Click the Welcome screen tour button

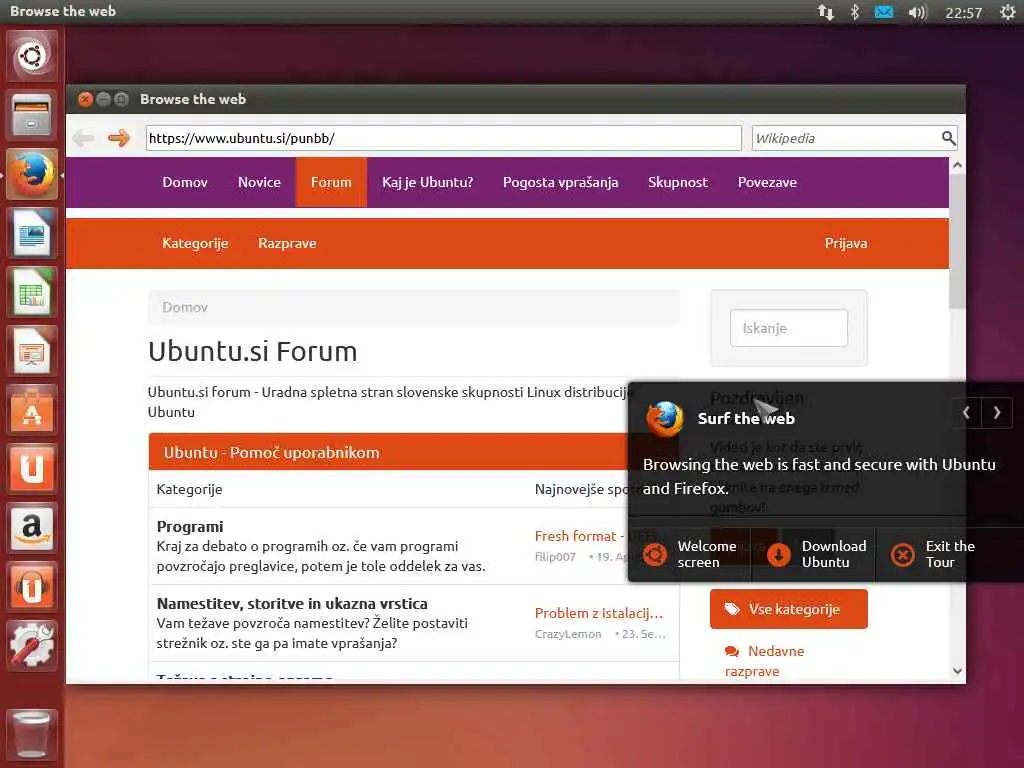690,554
